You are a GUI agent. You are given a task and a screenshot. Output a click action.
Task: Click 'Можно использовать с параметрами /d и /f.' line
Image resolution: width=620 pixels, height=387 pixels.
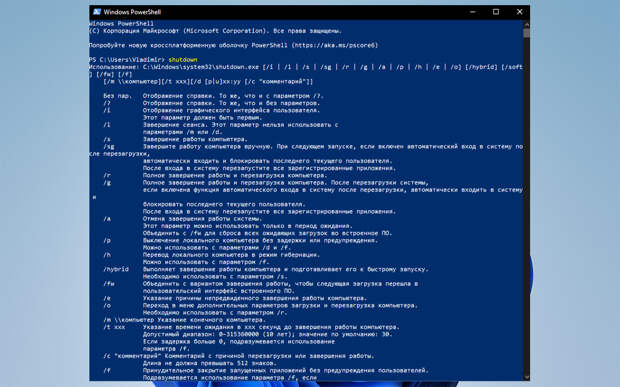217,247
